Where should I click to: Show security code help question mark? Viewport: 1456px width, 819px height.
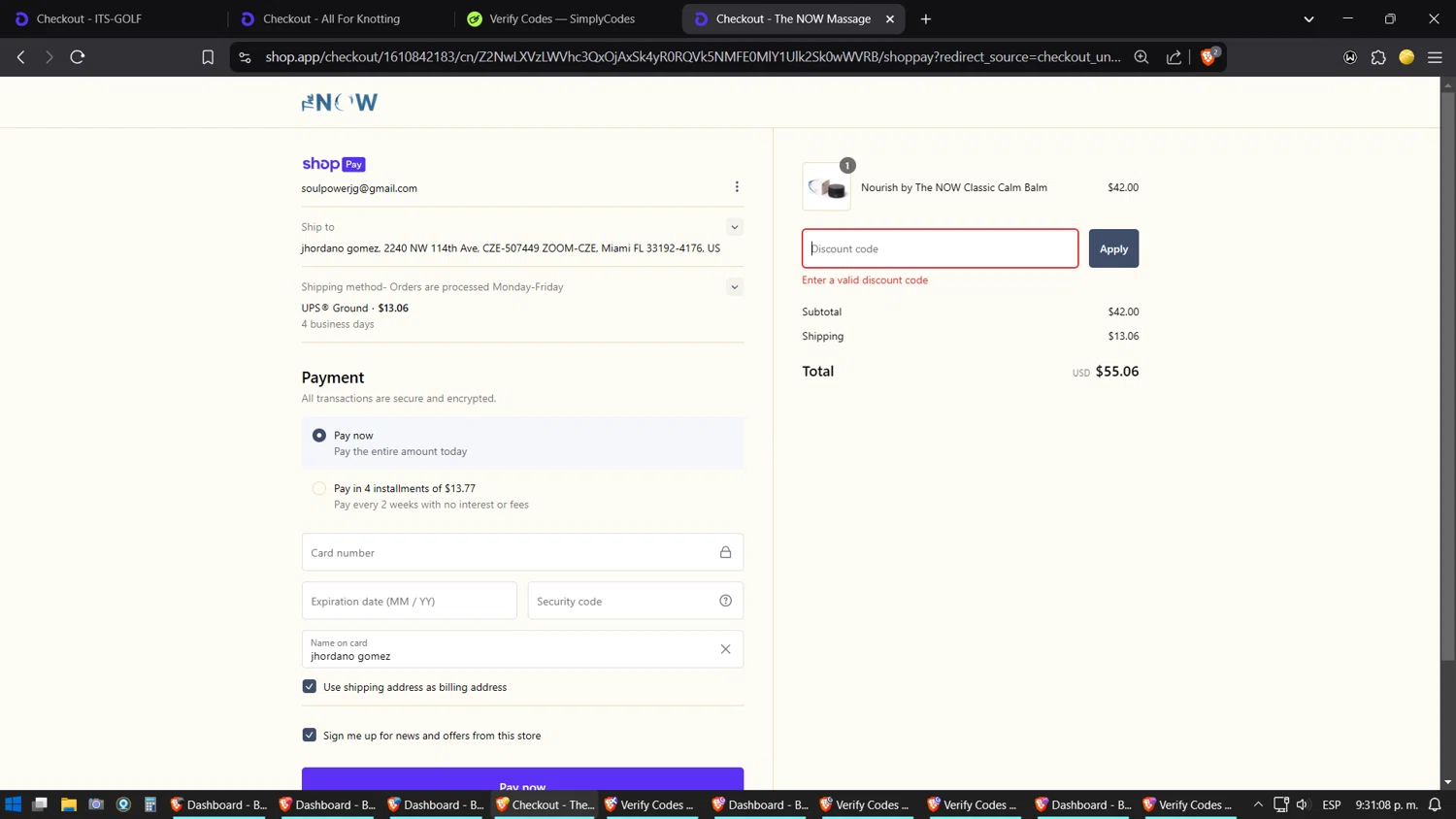pos(725,601)
